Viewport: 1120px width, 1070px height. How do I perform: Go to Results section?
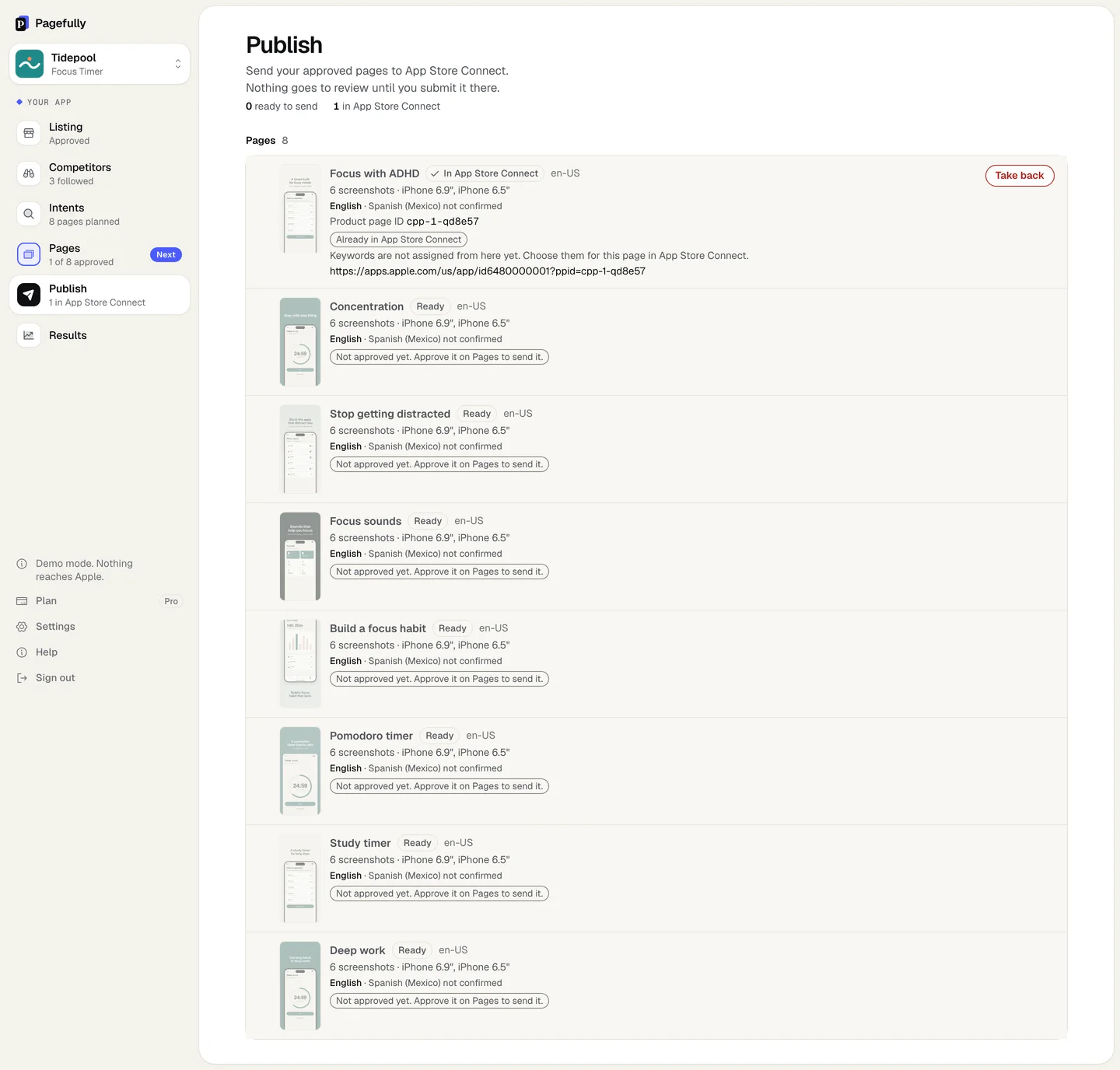coord(100,335)
